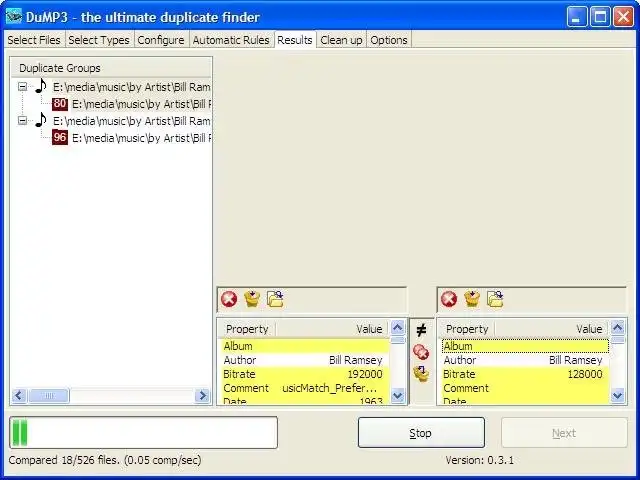The width and height of the screenshot is (640, 480).
Task: Click Property column header in right panel
Action: point(467,329)
